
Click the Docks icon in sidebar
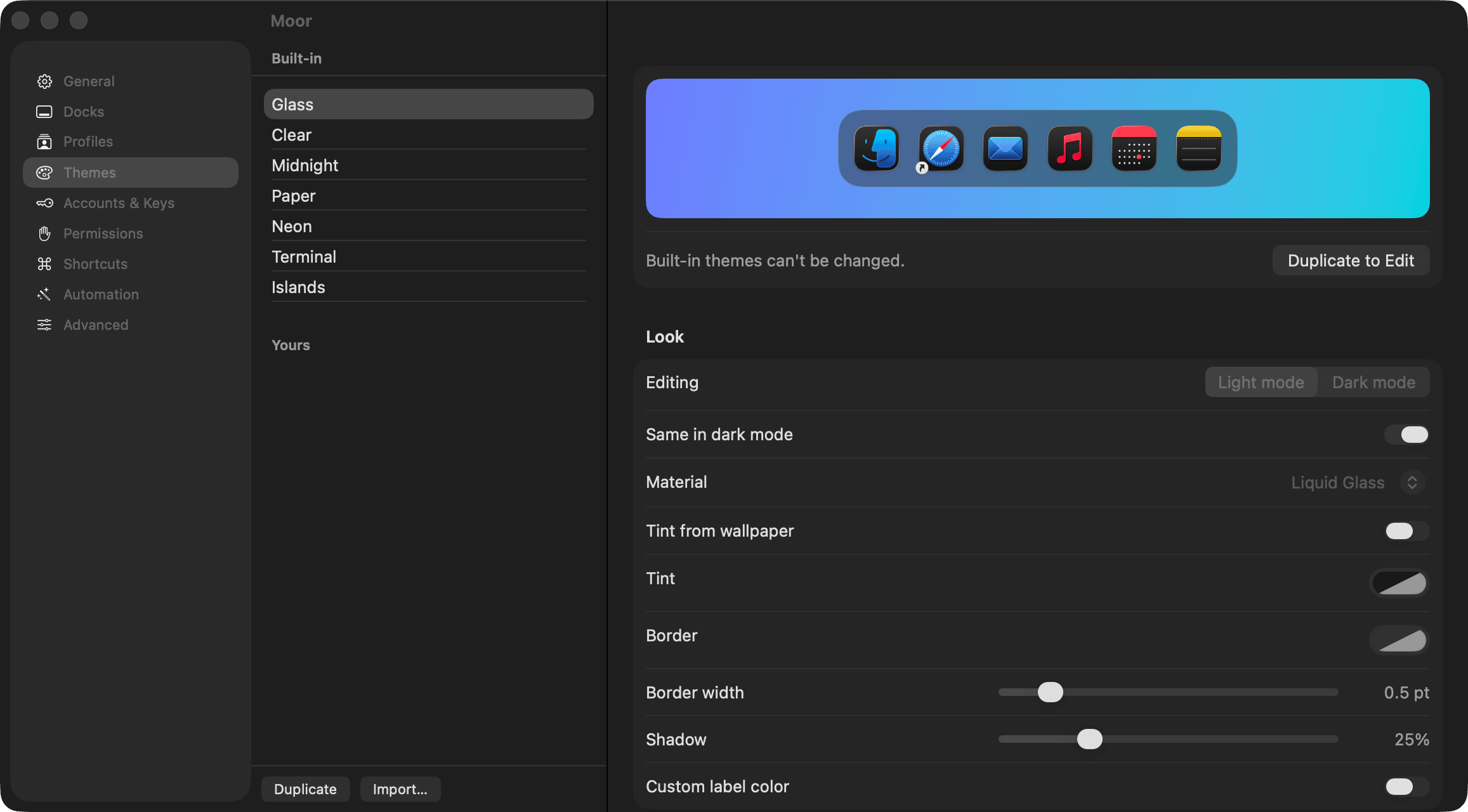point(44,112)
